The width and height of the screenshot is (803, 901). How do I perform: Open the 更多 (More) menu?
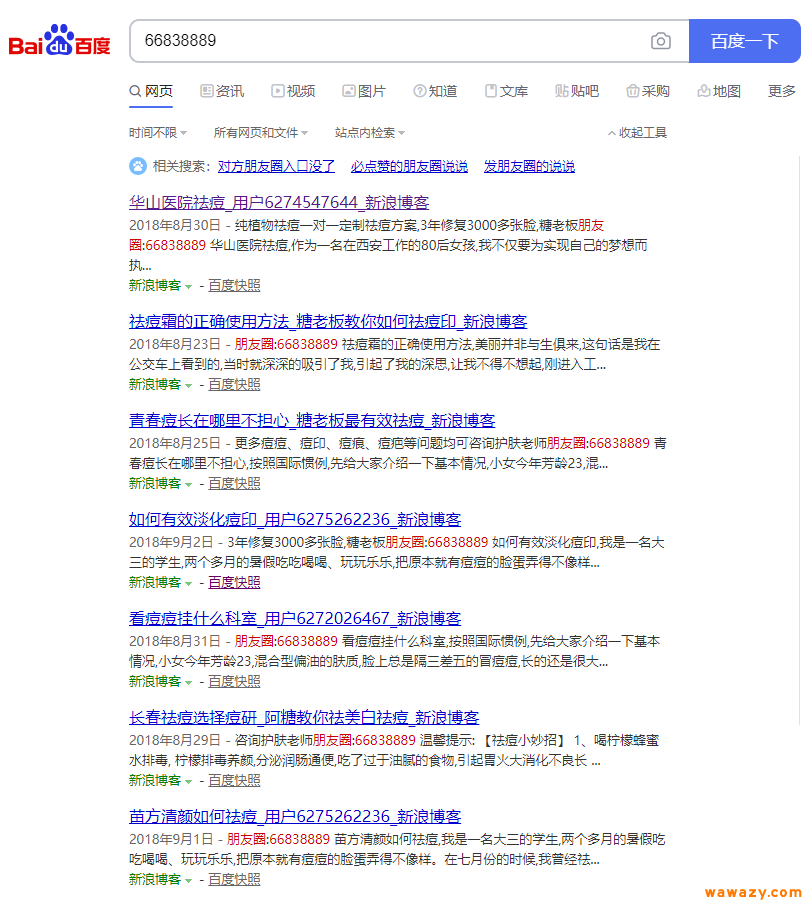click(780, 90)
